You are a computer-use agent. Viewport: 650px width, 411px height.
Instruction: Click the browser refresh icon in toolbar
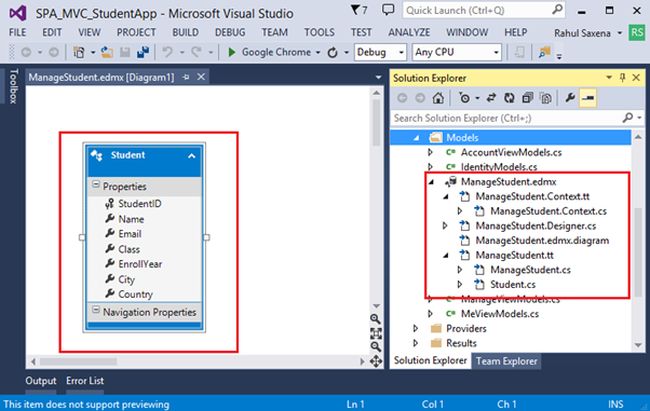click(x=332, y=53)
